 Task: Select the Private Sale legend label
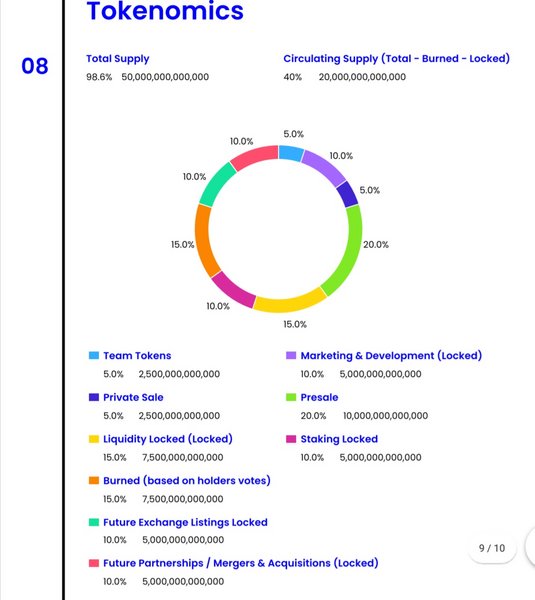[133, 397]
